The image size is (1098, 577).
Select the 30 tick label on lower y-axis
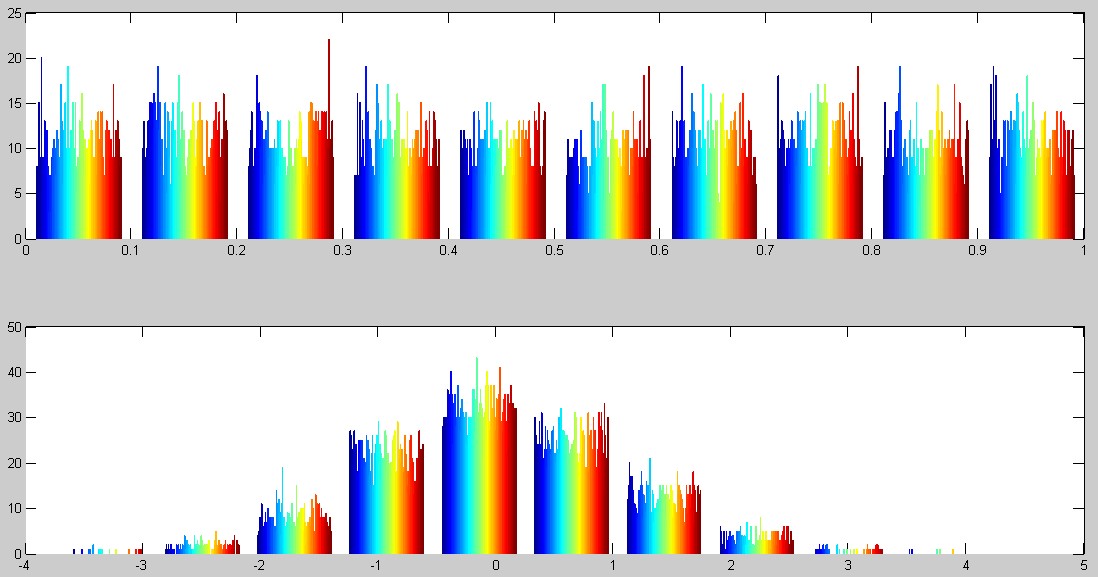coord(15,418)
